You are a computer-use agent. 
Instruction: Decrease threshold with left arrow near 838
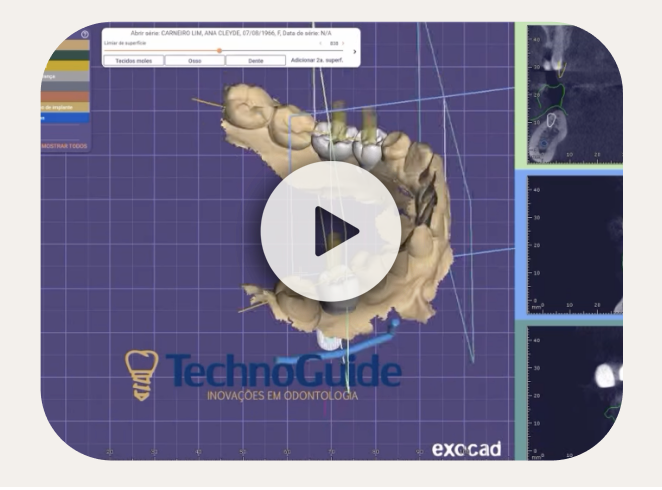pyautogui.click(x=320, y=43)
